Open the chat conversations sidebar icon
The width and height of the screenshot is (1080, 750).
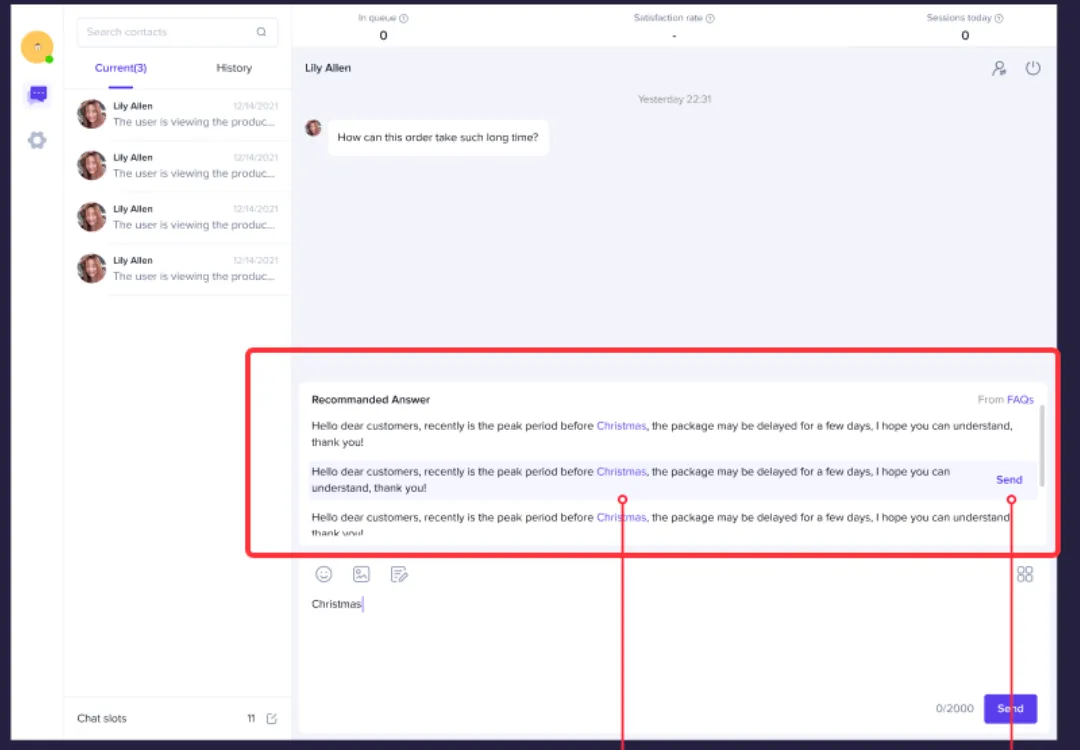(x=38, y=94)
